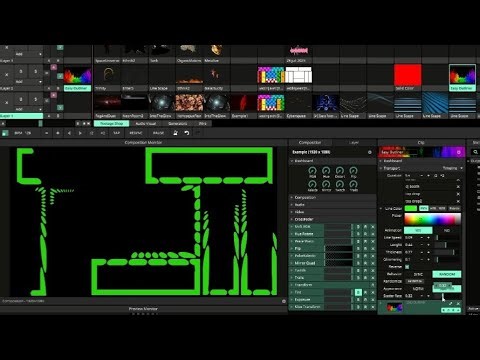This screenshot has width=480, height=360.
Task: Switch to the Layer tab
Action: (354, 142)
